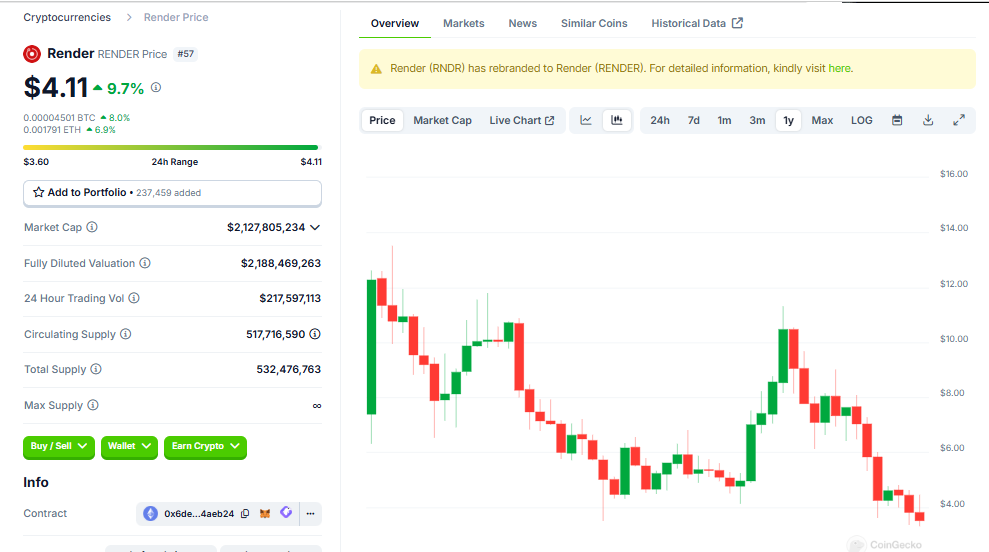Expand chart to fullscreen

point(959,120)
